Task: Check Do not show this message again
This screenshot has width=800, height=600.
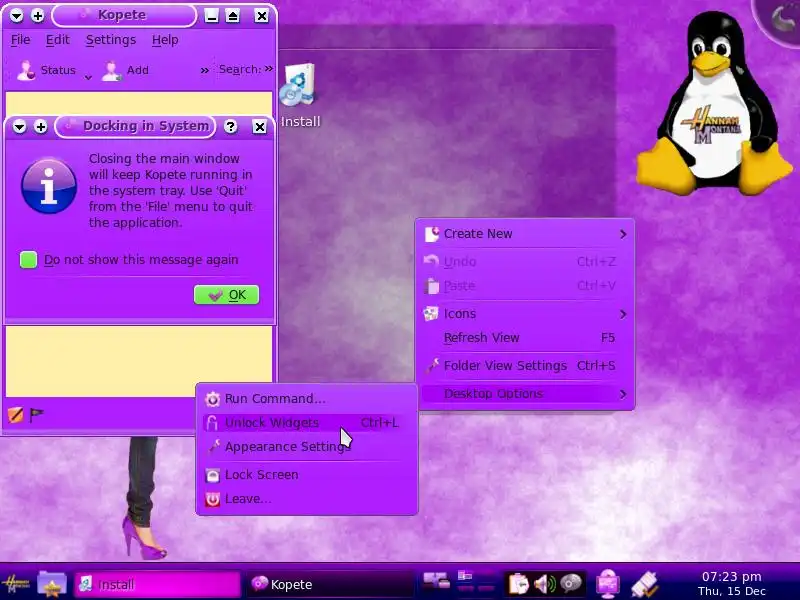Action: (x=29, y=260)
